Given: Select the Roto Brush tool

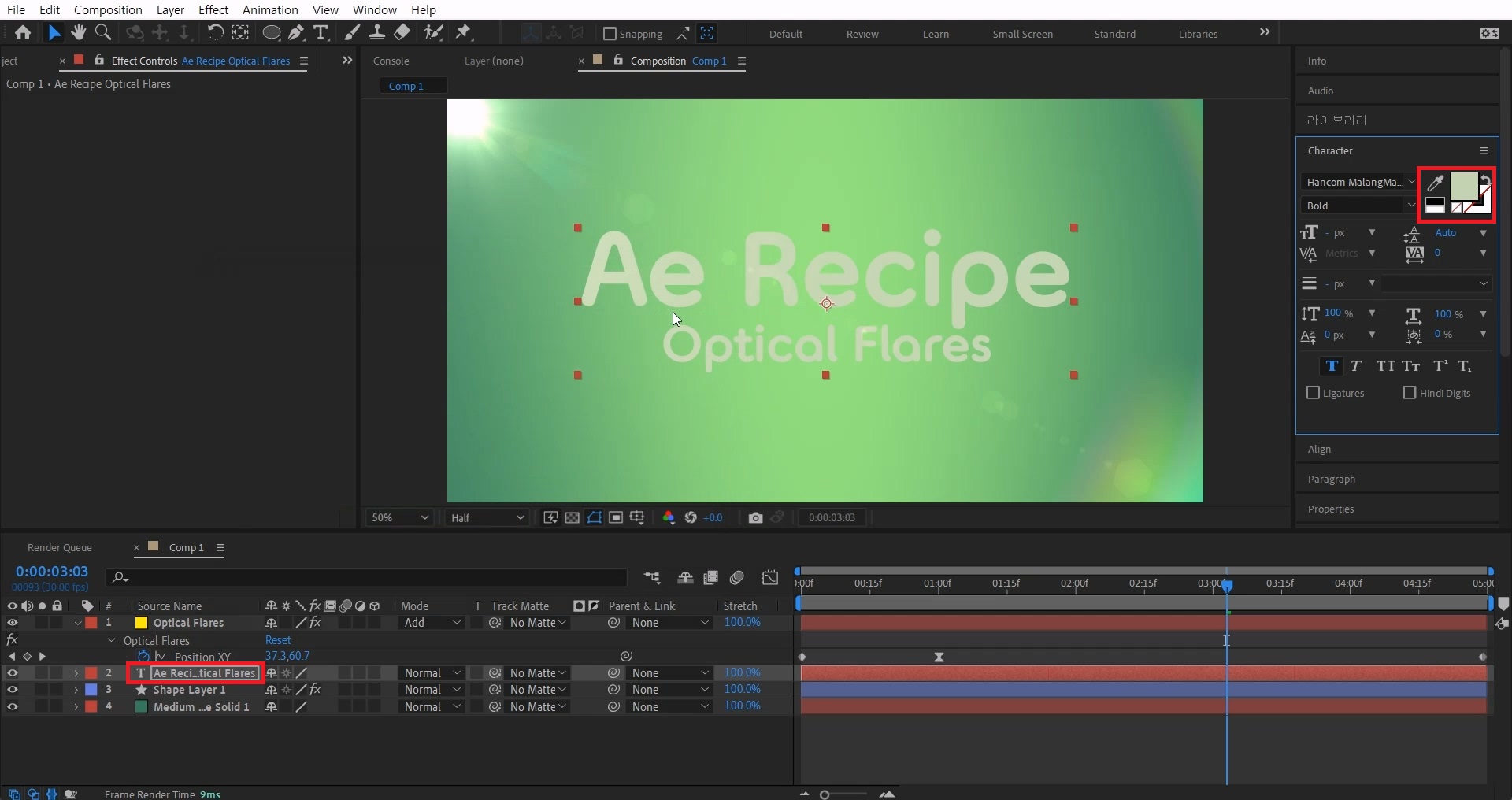Looking at the screenshot, I should (433, 32).
